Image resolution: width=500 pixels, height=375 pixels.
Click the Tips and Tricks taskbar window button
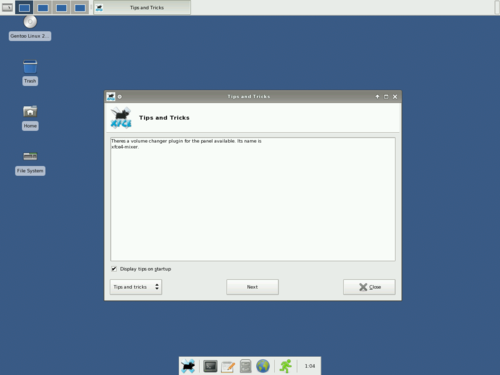click(x=142, y=7)
